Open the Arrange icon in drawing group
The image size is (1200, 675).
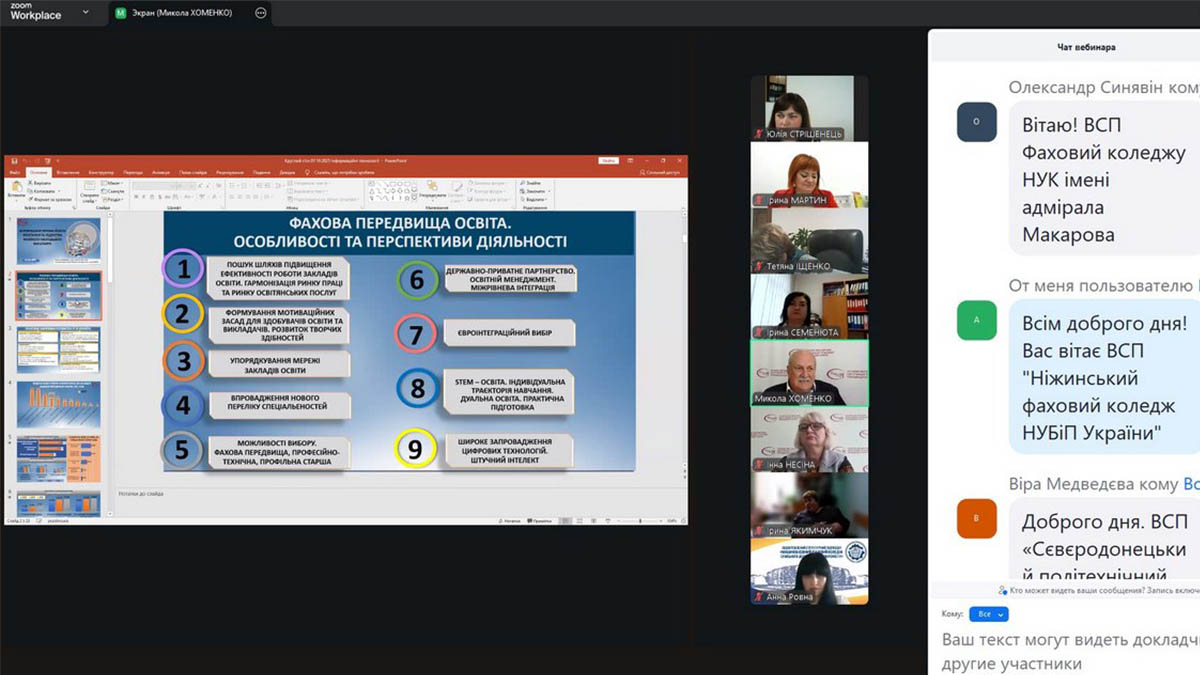coord(432,190)
